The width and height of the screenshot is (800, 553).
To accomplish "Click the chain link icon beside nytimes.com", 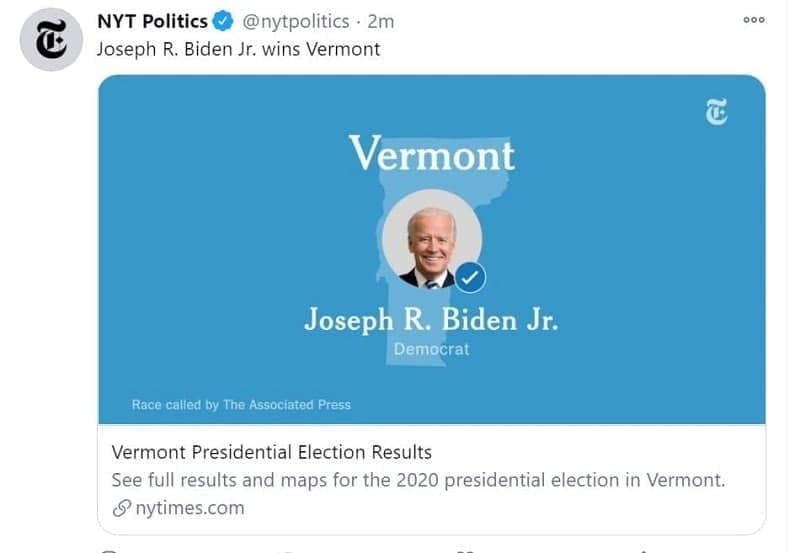I will (x=121, y=508).
